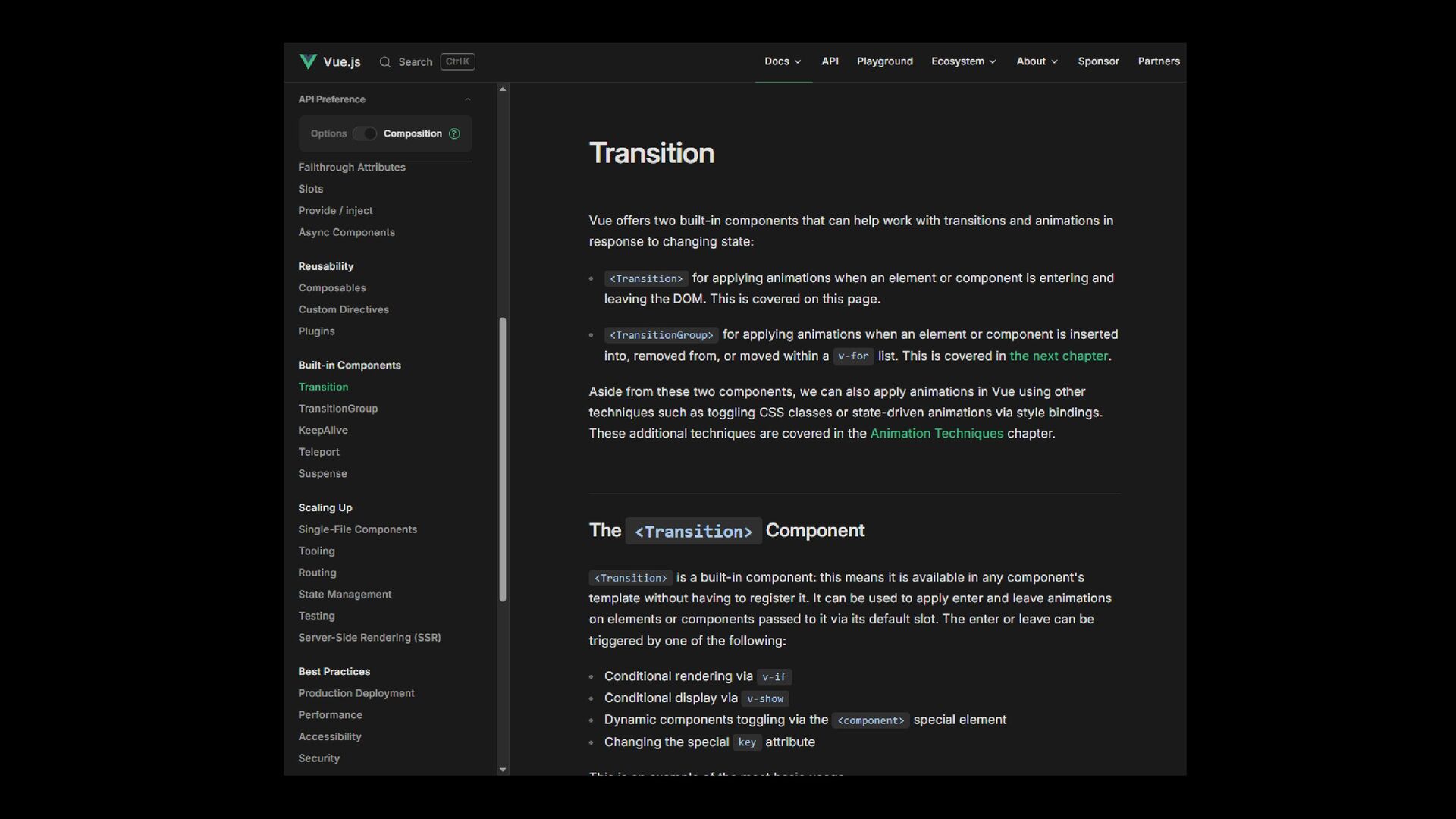This screenshot has width=1456, height=819.
Task: Select TransitionGroup in sidebar
Action: pos(337,408)
